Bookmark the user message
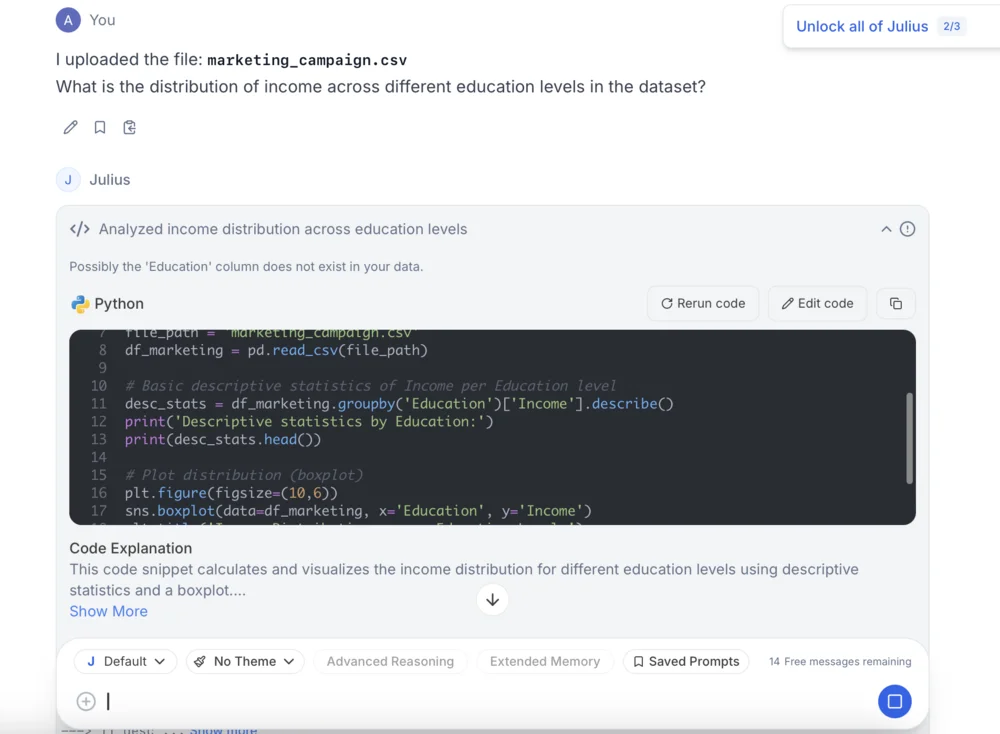1000x734 pixels. 100,127
